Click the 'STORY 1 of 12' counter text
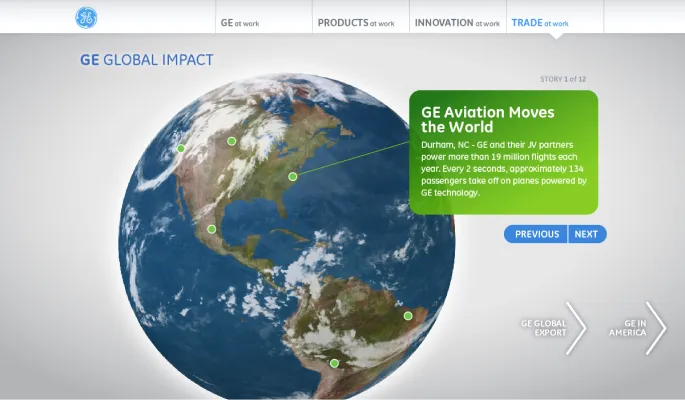685x400 pixels. pyautogui.click(x=563, y=79)
